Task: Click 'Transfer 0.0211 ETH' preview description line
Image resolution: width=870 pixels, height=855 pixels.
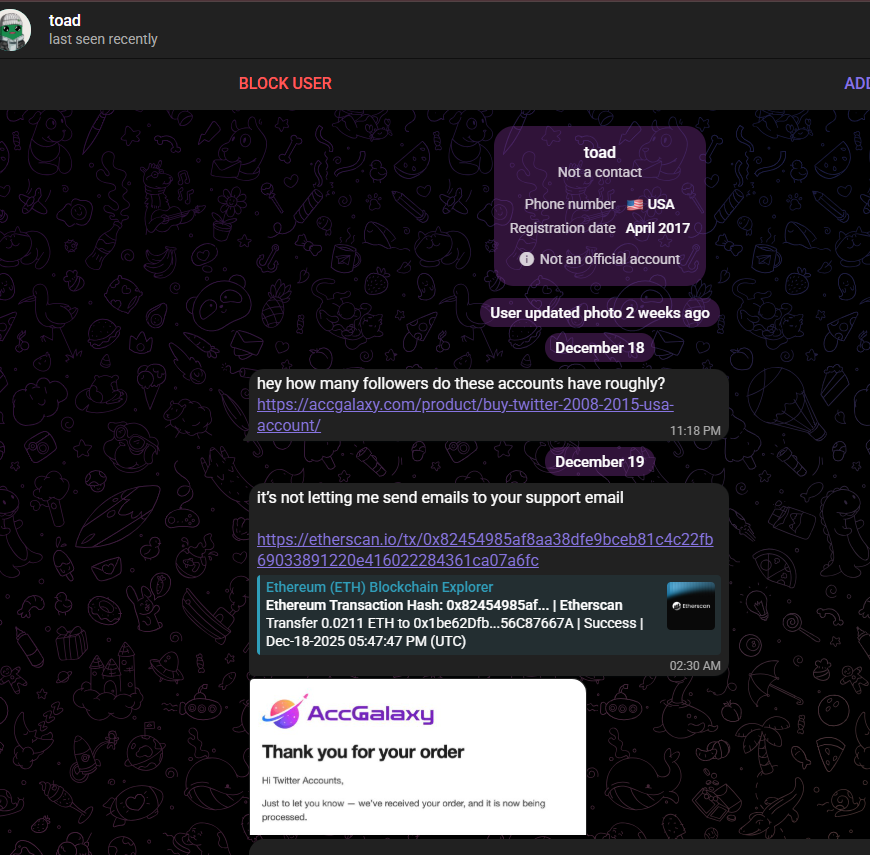Action: click(x=454, y=623)
